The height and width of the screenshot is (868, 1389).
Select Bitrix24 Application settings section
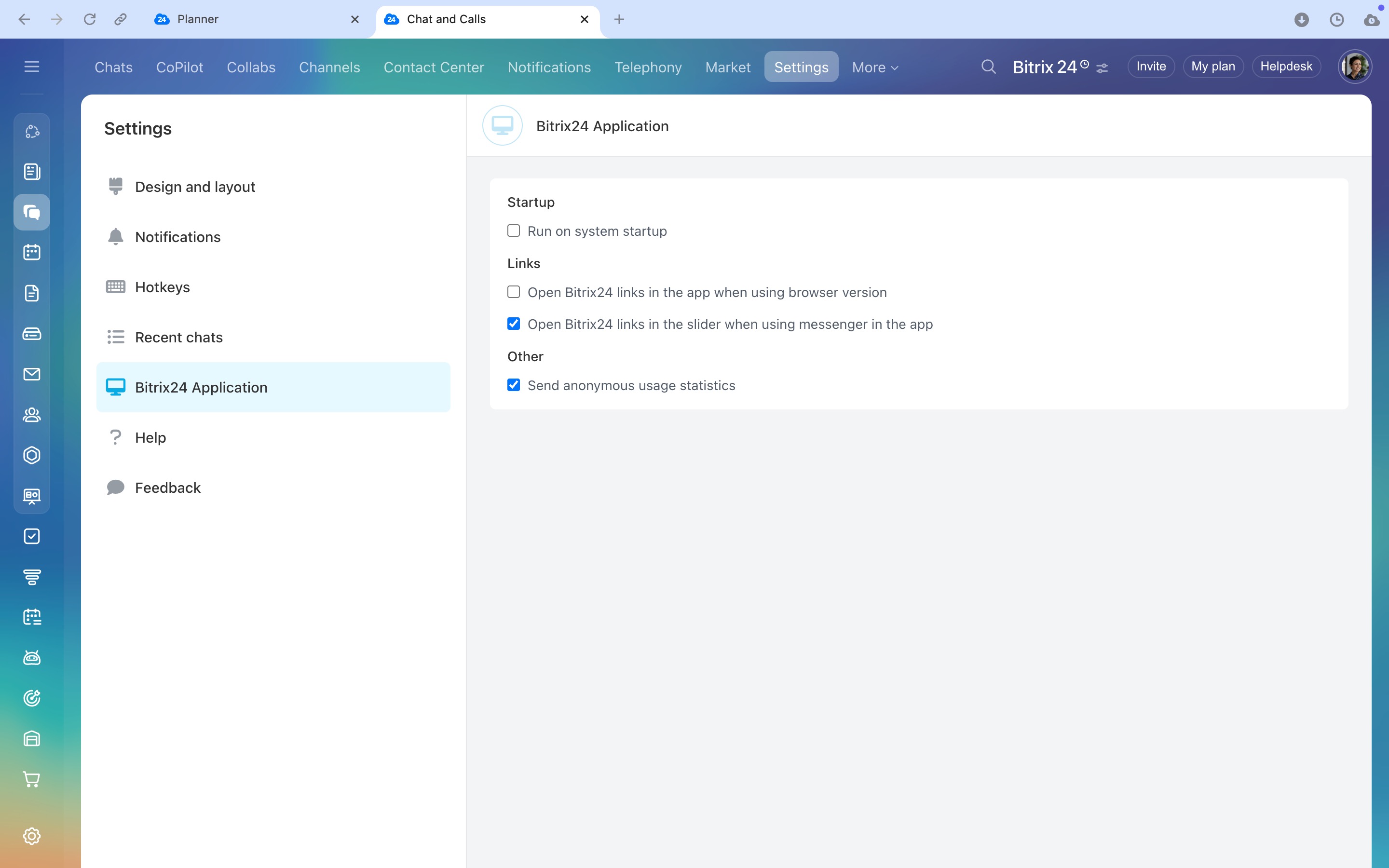tap(273, 388)
